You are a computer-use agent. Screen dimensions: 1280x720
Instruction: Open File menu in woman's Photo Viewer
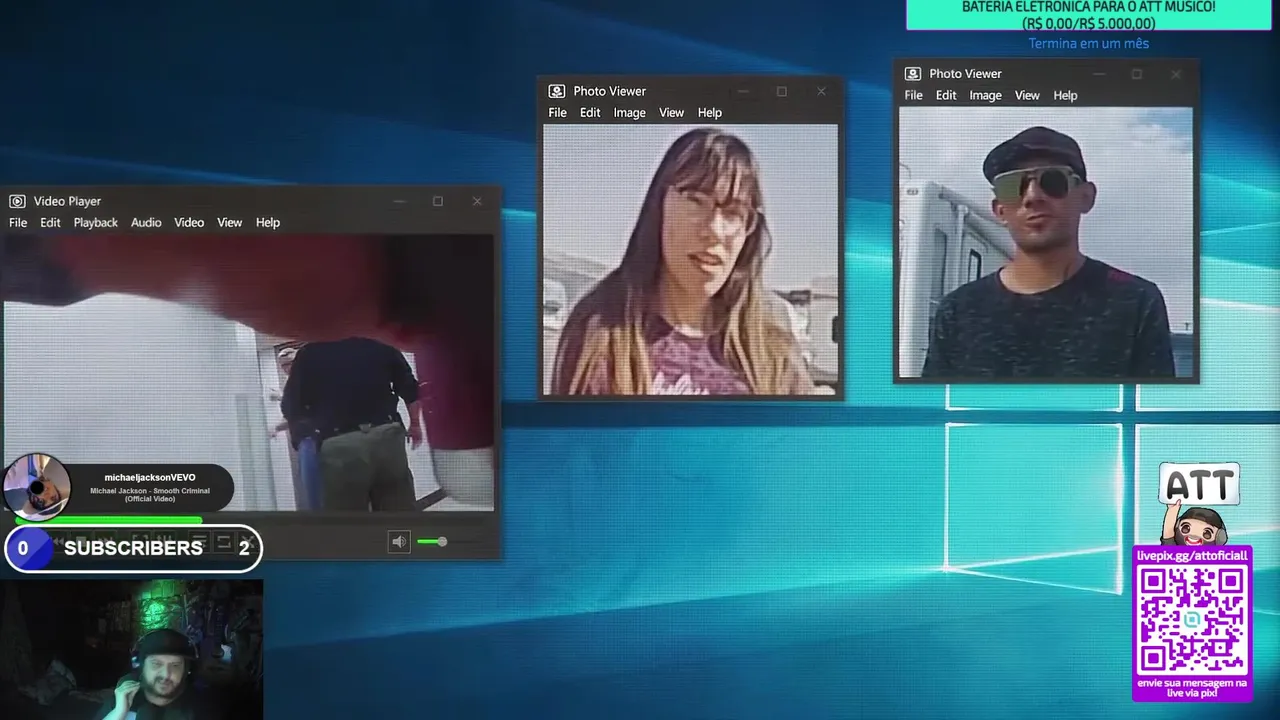[557, 112]
